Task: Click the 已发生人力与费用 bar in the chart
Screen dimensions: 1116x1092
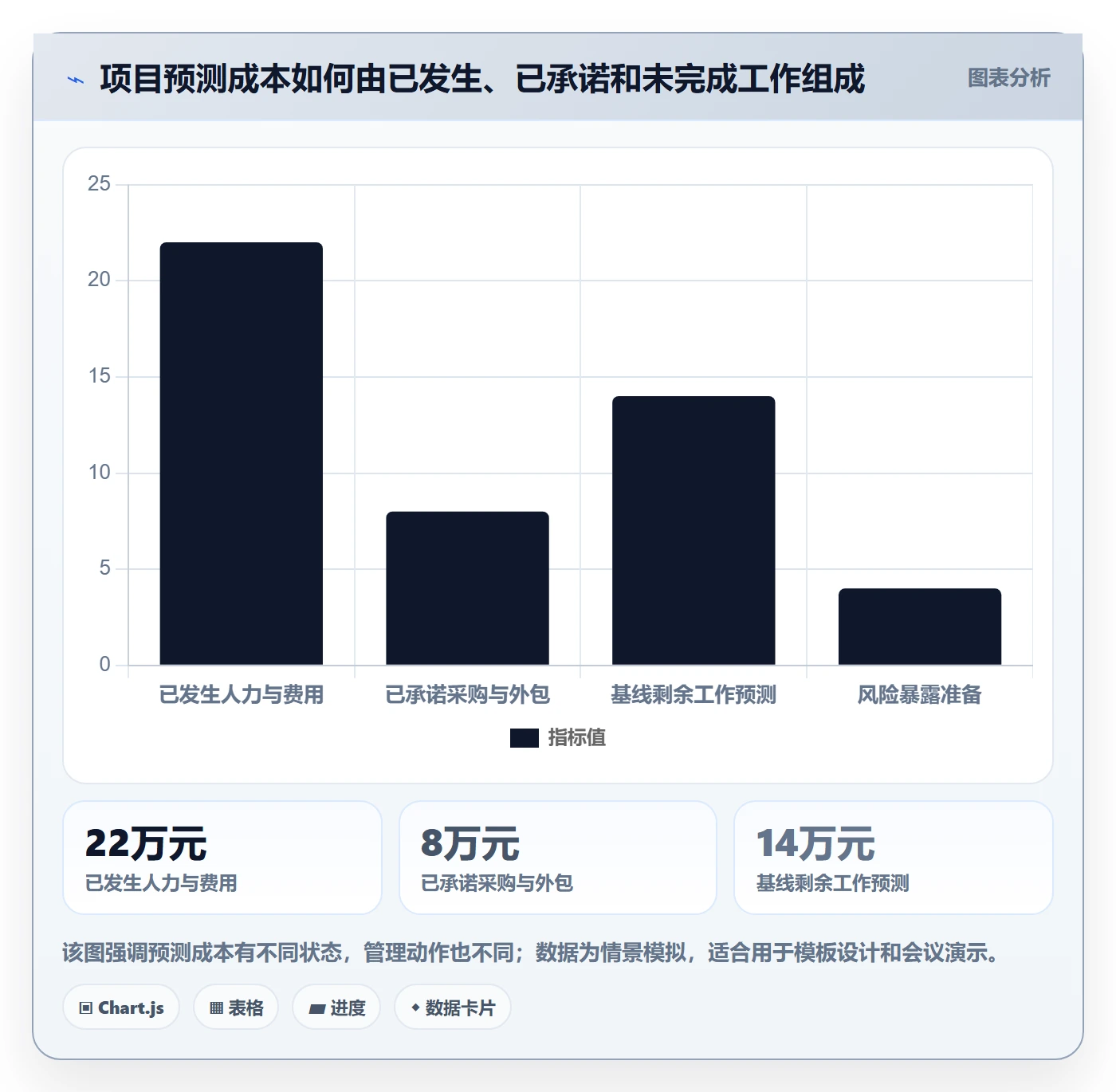Action: (242, 454)
